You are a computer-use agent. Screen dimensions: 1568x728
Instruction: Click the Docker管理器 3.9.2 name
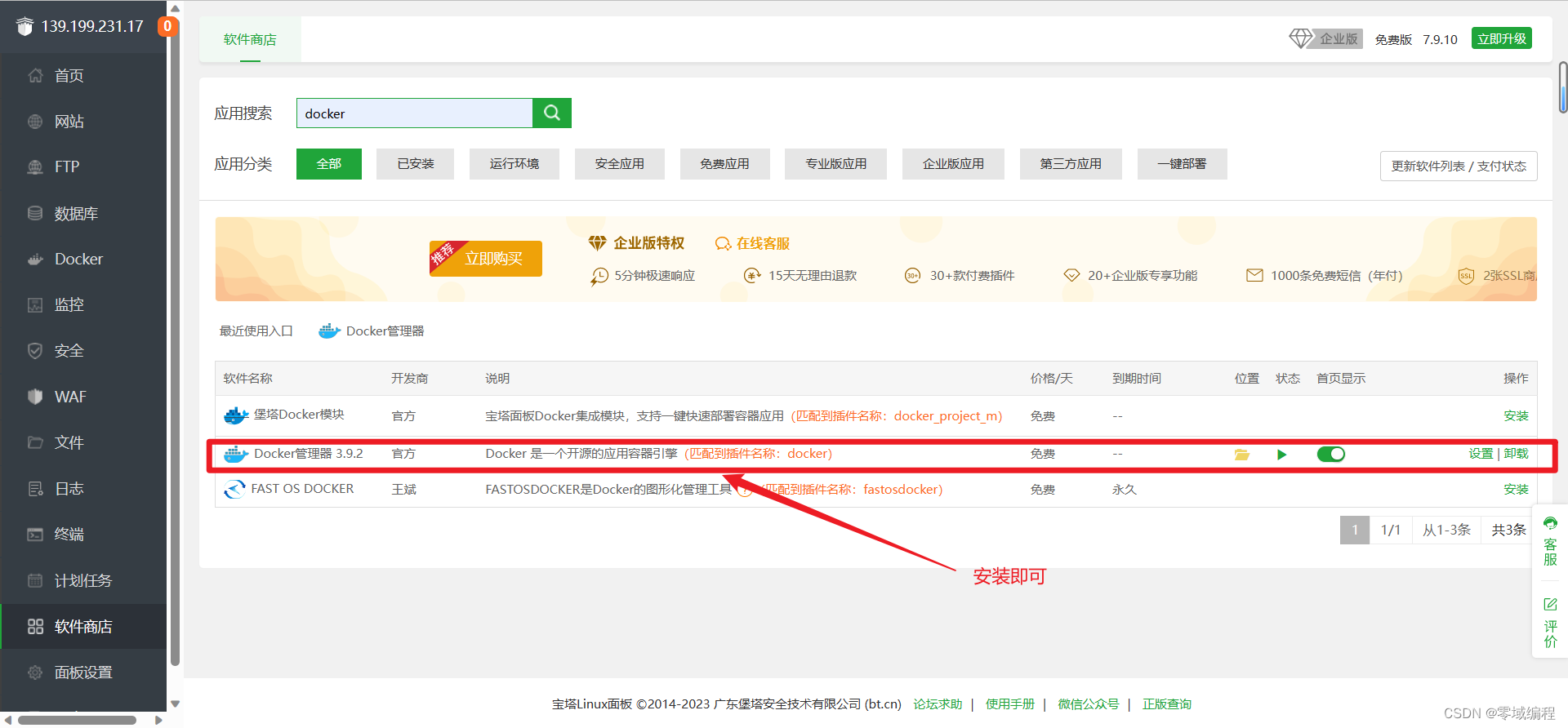(309, 454)
